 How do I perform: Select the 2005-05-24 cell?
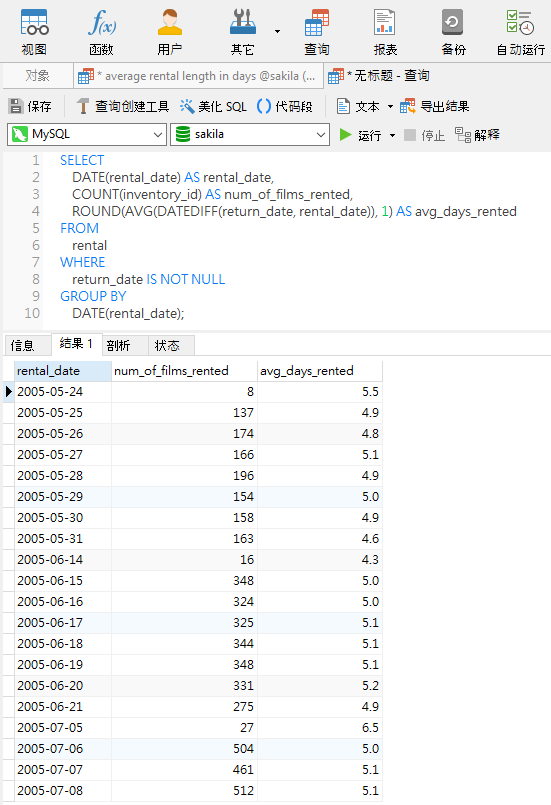(x=63, y=392)
